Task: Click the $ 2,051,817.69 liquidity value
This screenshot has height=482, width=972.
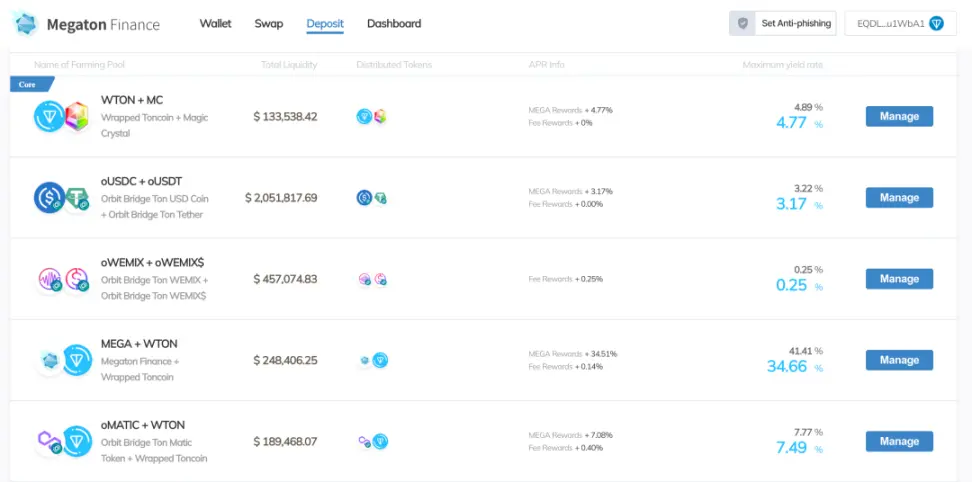Action: tap(281, 198)
